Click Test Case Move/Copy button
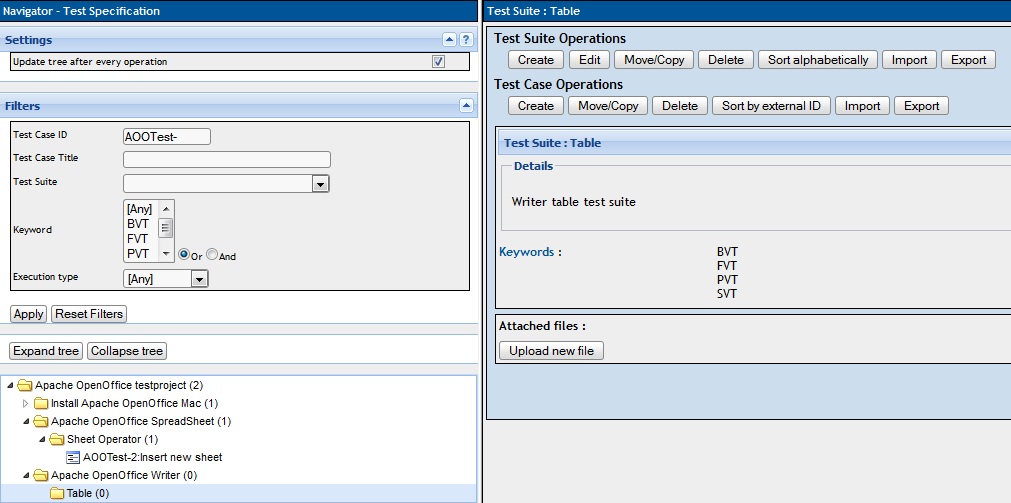The width and height of the screenshot is (1011, 503). 608,106
